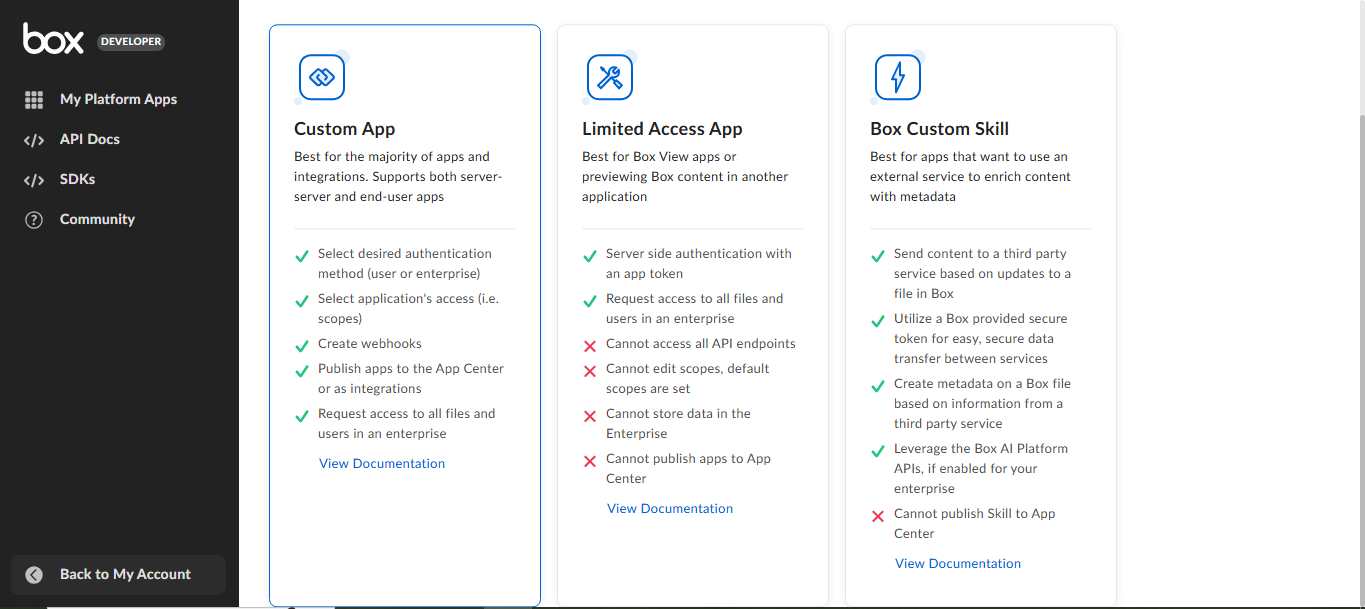The image size is (1365, 609).
Task: View Documentation for Custom App
Action: tap(382, 463)
